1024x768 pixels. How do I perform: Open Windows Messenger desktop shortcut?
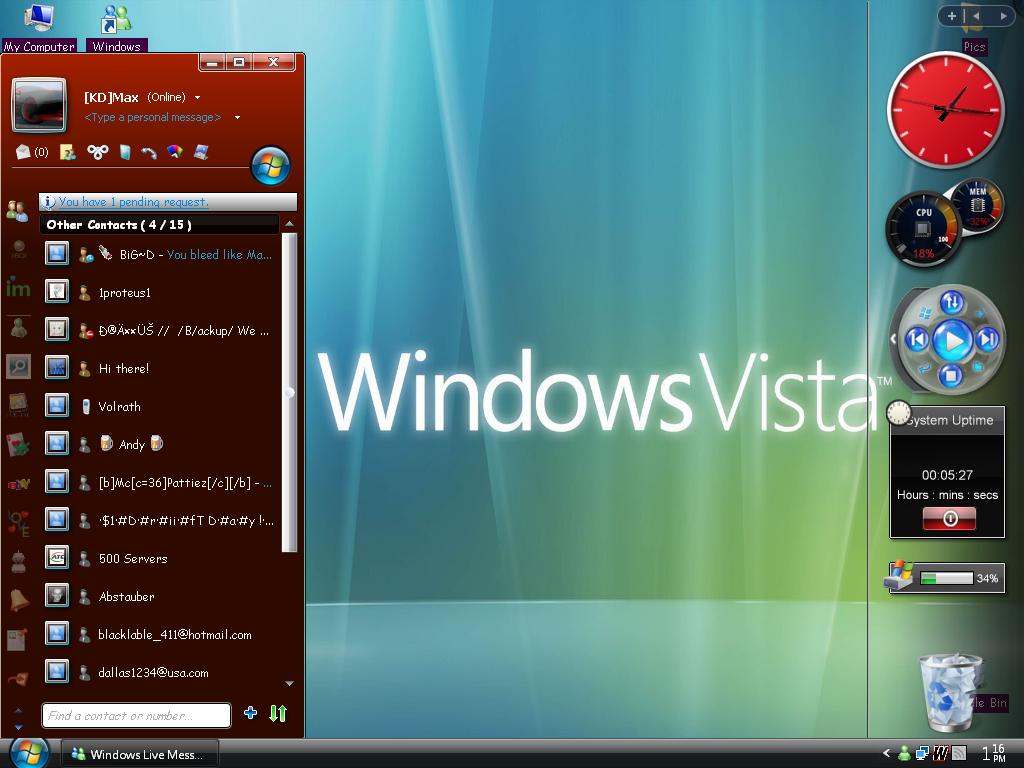click(x=116, y=27)
